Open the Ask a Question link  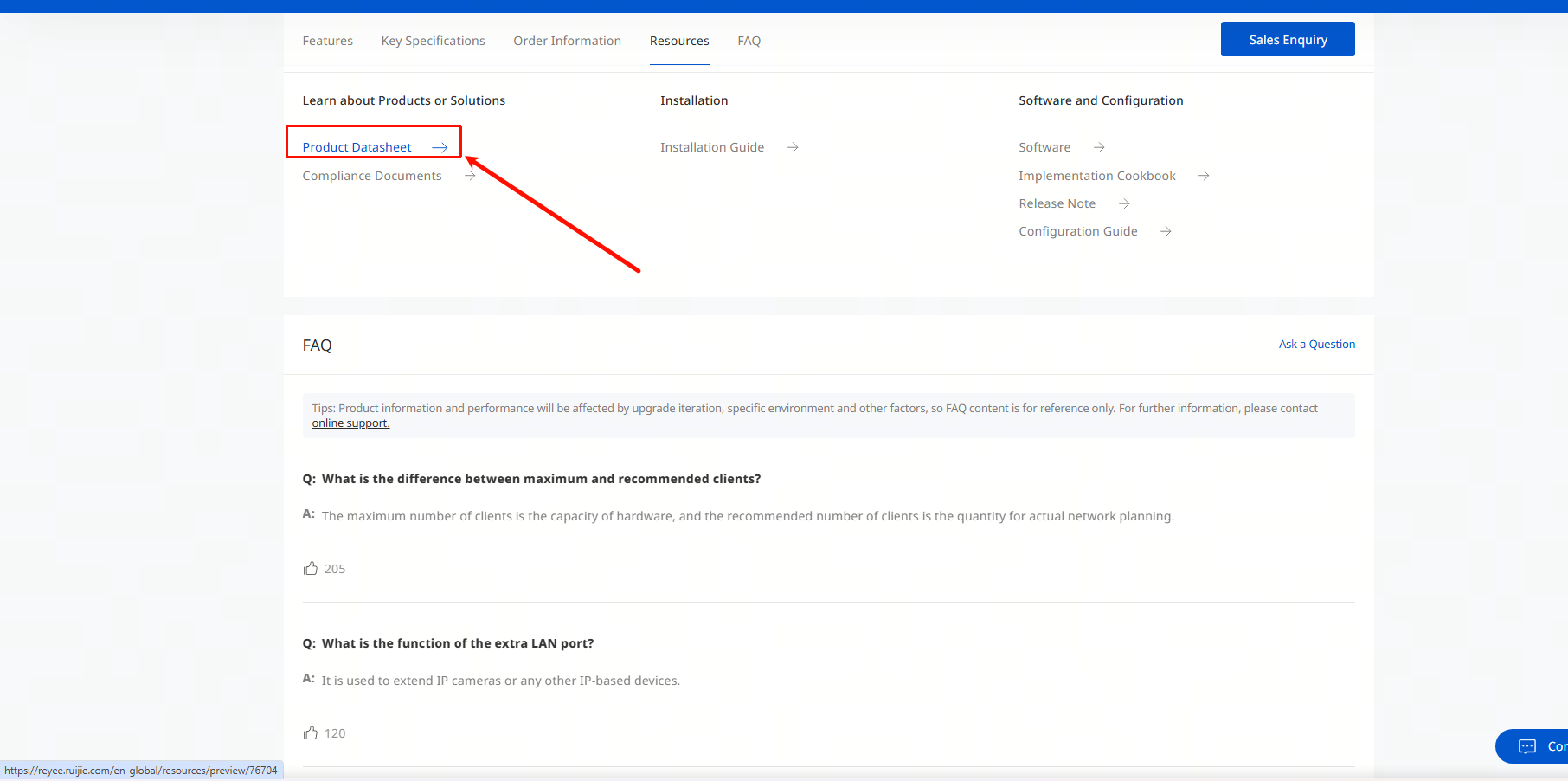pyautogui.click(x=1316, y=345)
